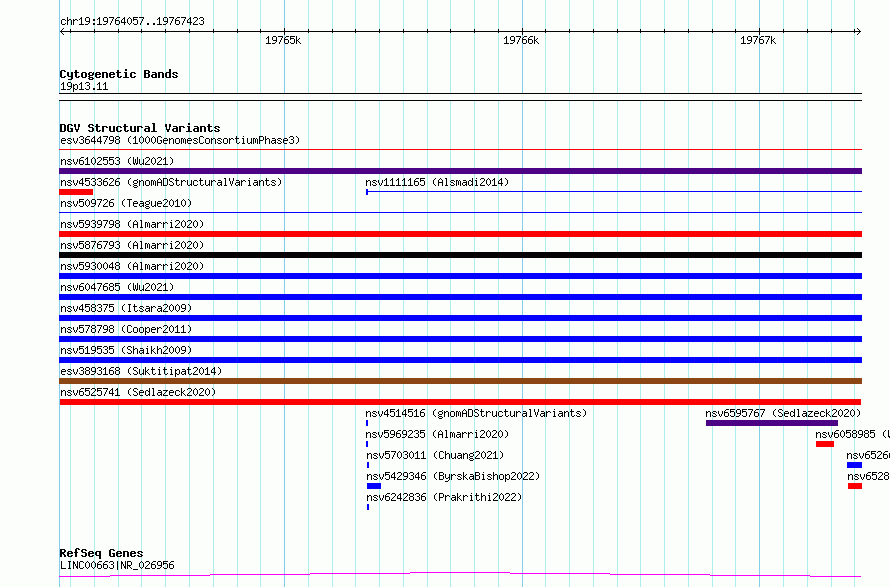This screenshot has width=890, height=587.
Task: Open the nsv519535 (Shaikh2009) label
Action: click(x=126, y=350)
